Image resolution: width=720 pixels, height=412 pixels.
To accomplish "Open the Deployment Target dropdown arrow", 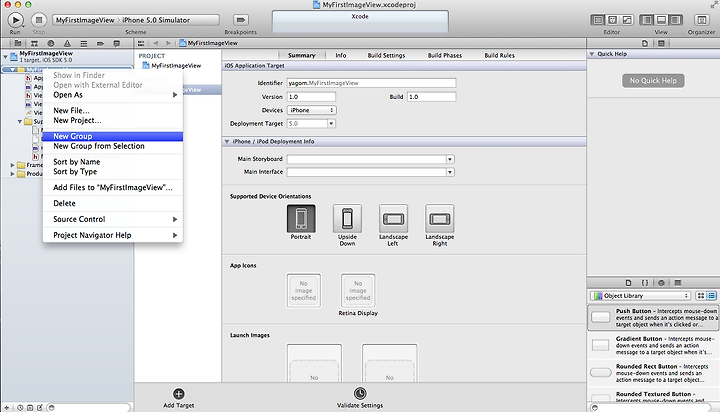I will click(331, 124).
